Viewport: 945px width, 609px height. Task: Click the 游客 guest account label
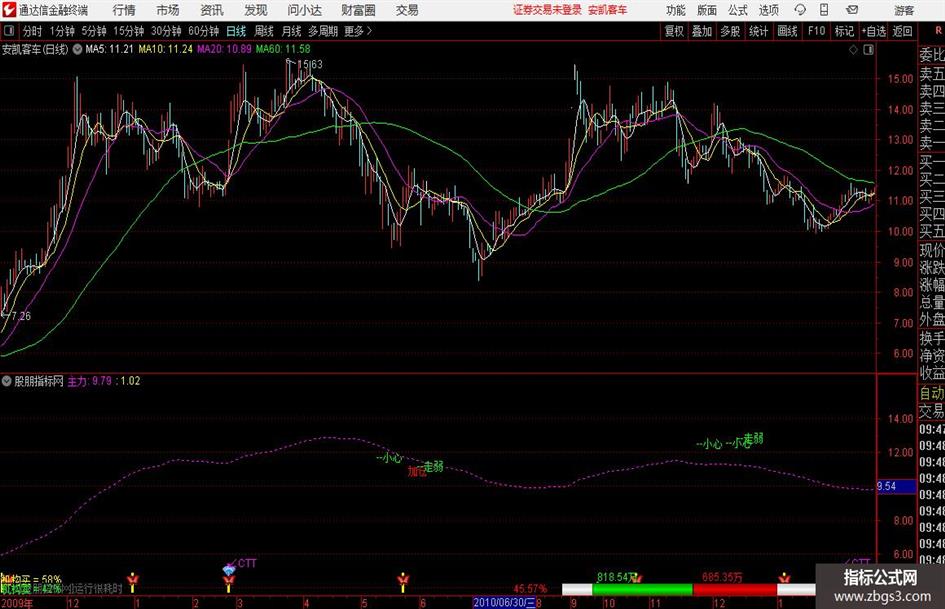coord(904,10)
